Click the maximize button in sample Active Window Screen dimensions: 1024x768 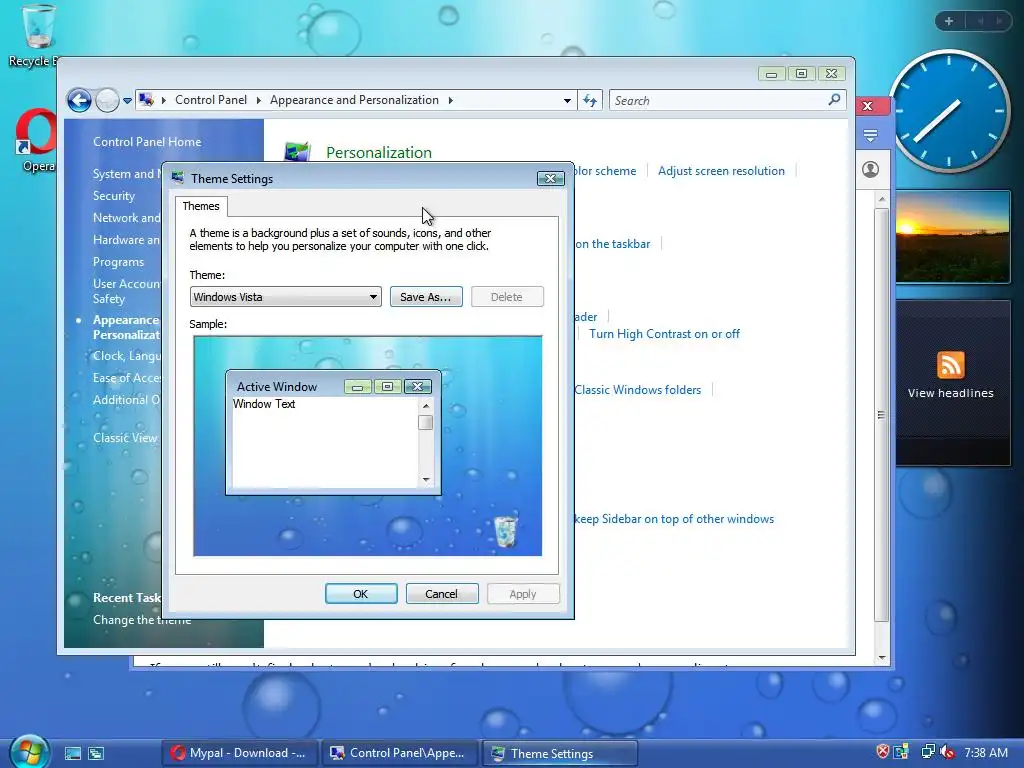pyautogui.click(x=387, y=387)
